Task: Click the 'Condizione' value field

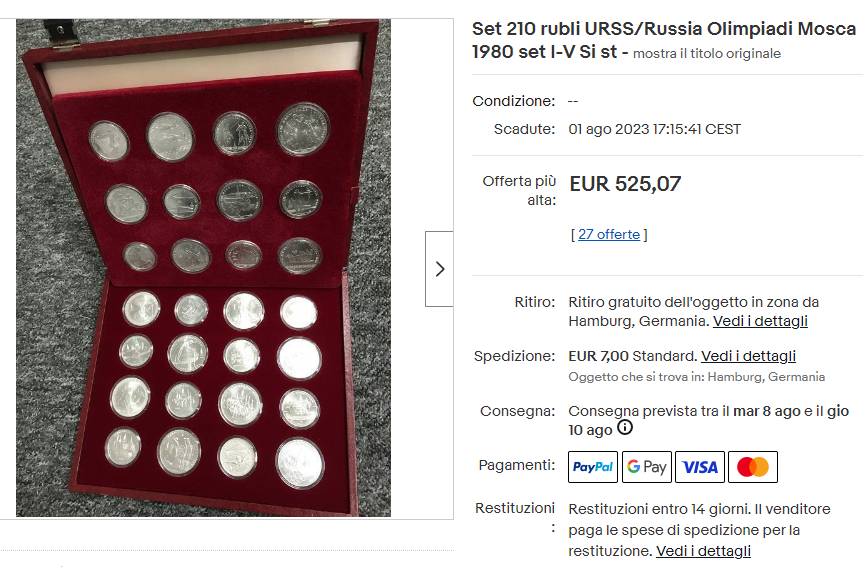Action: [573, 101]
